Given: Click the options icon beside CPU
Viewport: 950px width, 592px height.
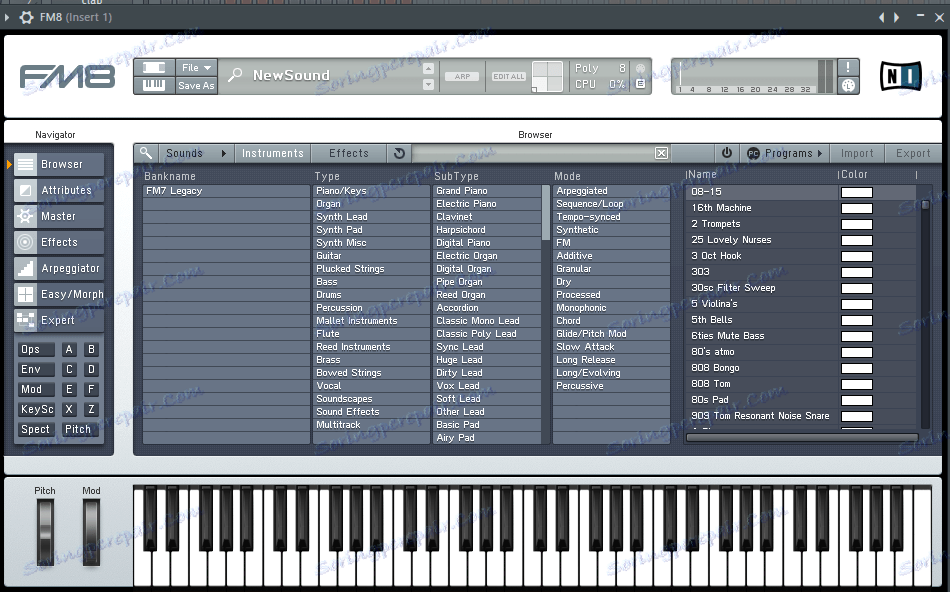Looking at the screenshot, I should pos(640,84).
